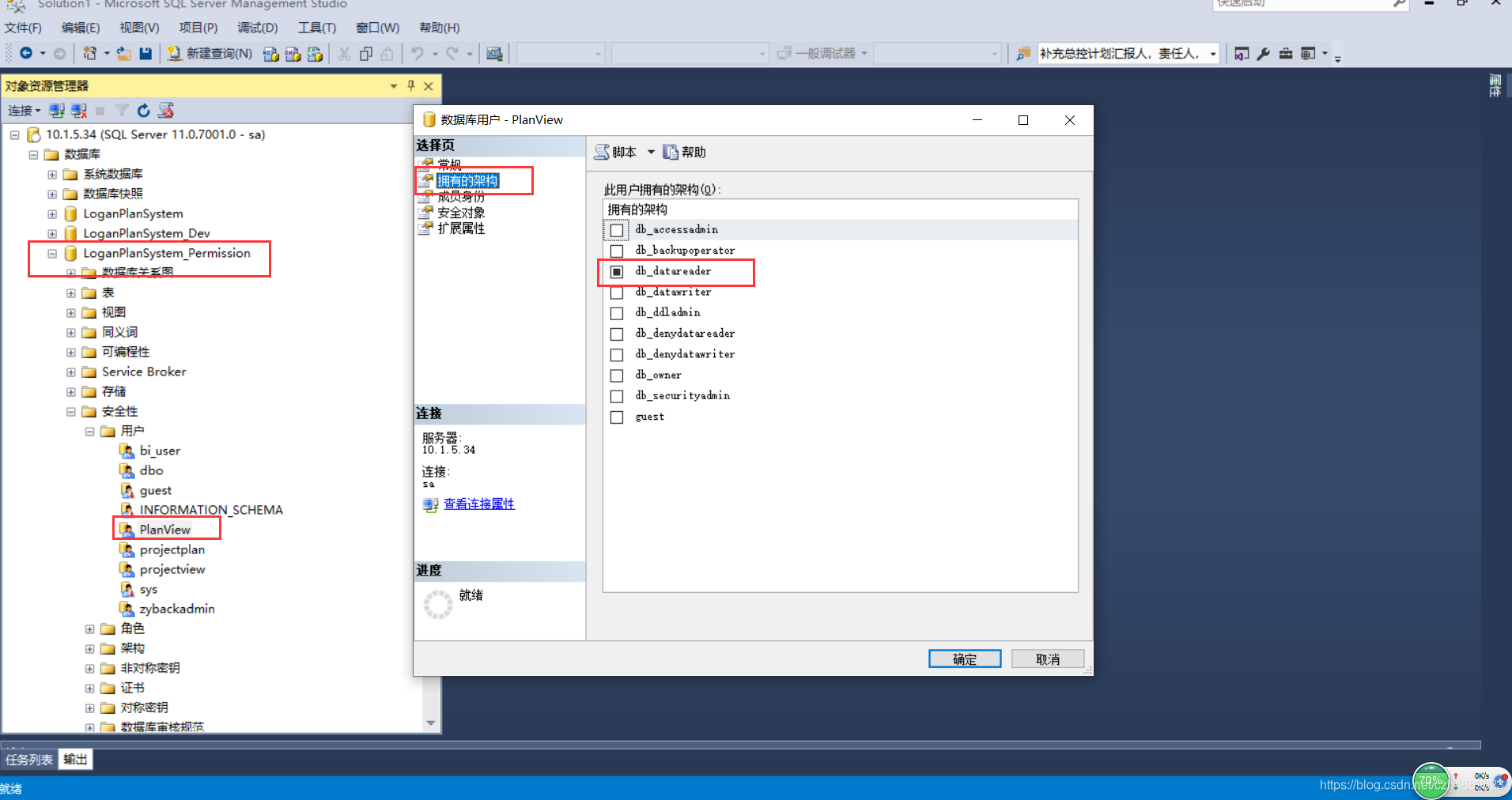Collapse the 安全性 security folder

(x=71, y=412)
